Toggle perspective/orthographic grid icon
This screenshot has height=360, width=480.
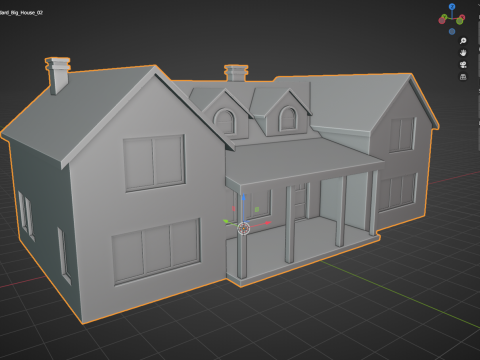(463, 77)
